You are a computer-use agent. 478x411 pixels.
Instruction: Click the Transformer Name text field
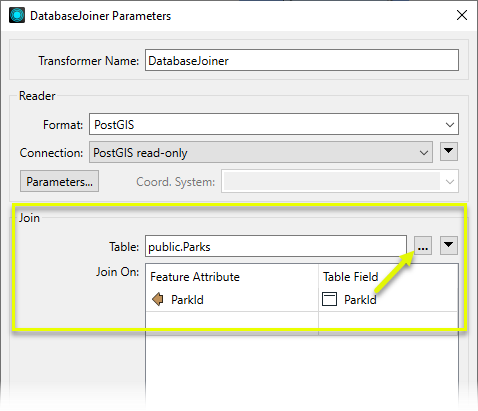(302, 60)
